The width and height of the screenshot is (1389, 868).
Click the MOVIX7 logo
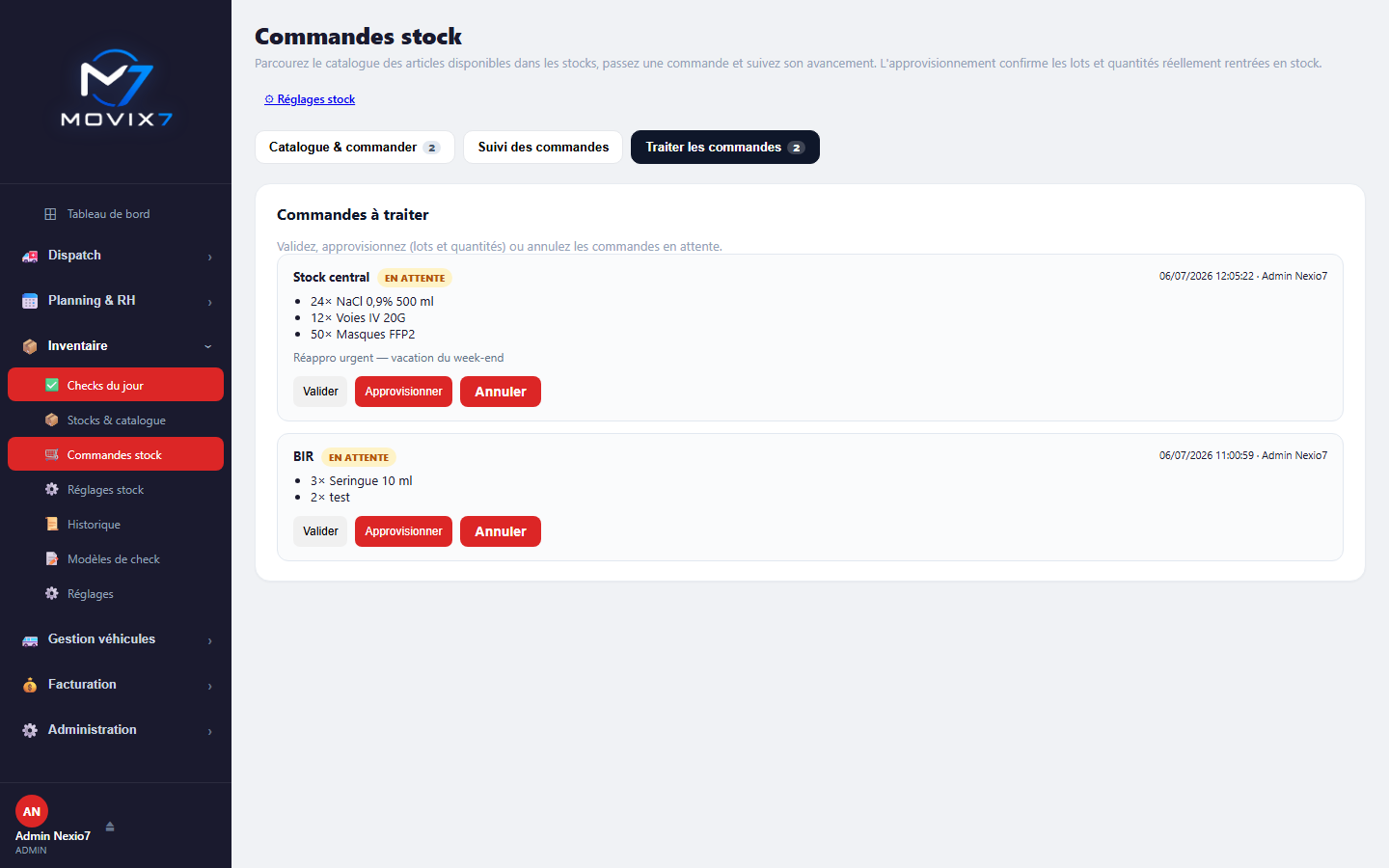coord(117,89)
